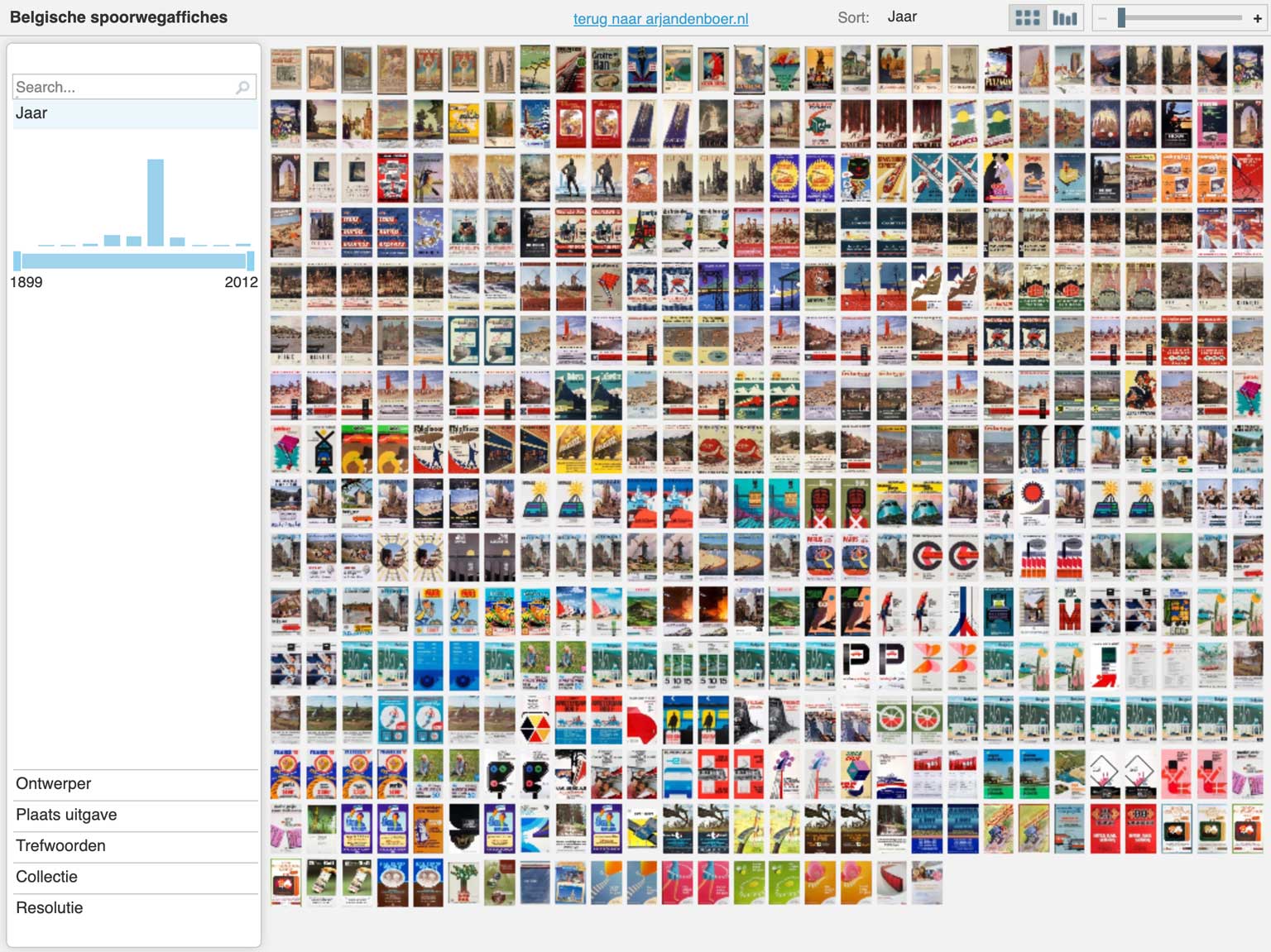Open the multicolored hexagon poster thumbnail
The height and width of the screenshot is (952, 1271).
(535, 720)
